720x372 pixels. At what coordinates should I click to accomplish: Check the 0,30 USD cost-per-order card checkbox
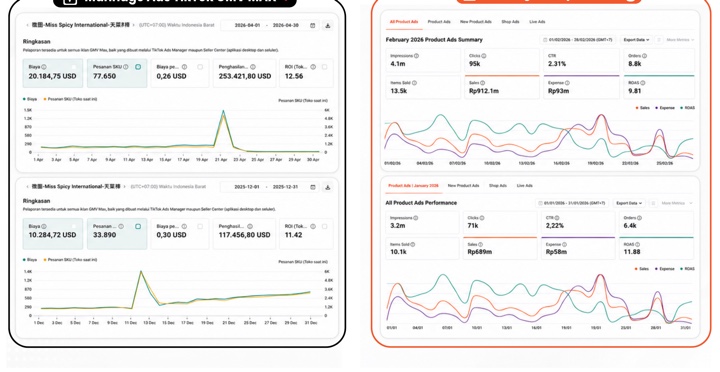tap(200, 226)
